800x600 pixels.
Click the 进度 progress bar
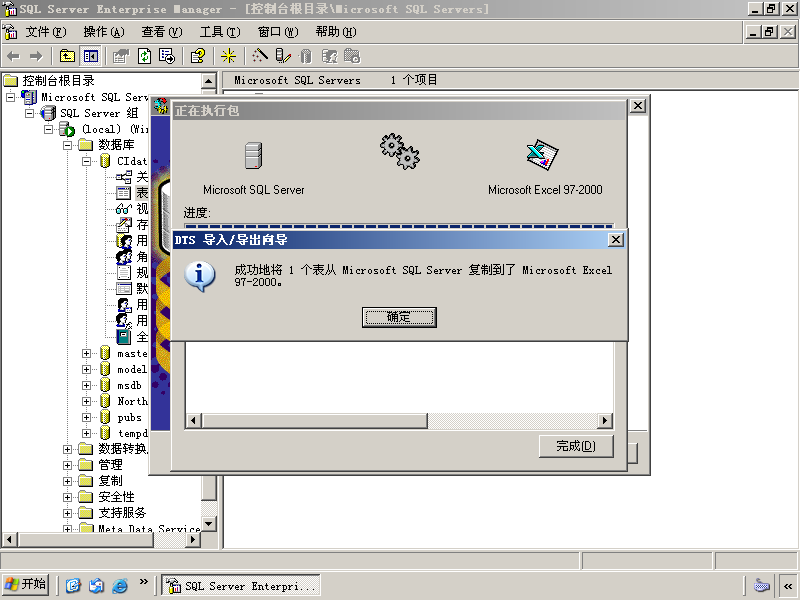coord(399,226)
